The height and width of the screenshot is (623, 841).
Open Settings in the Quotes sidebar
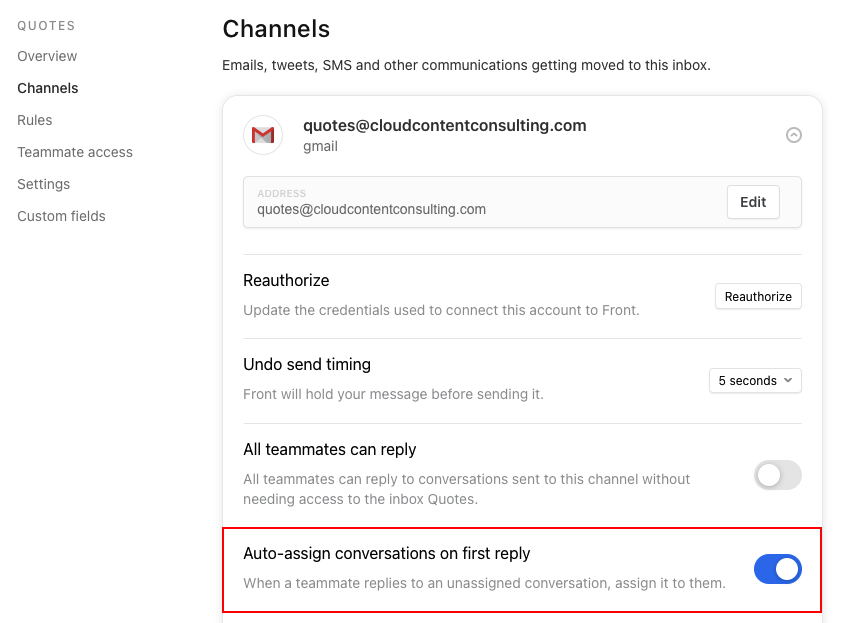43,184
